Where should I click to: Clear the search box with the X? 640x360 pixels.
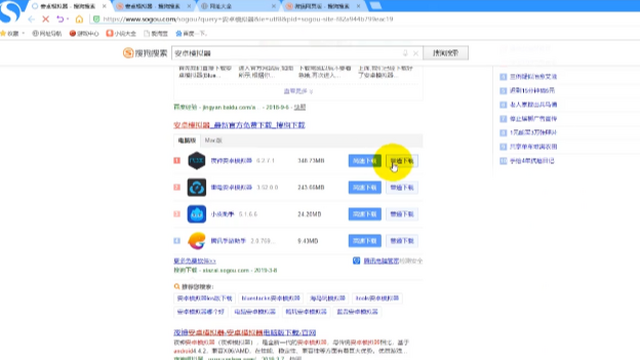[416, 53]
